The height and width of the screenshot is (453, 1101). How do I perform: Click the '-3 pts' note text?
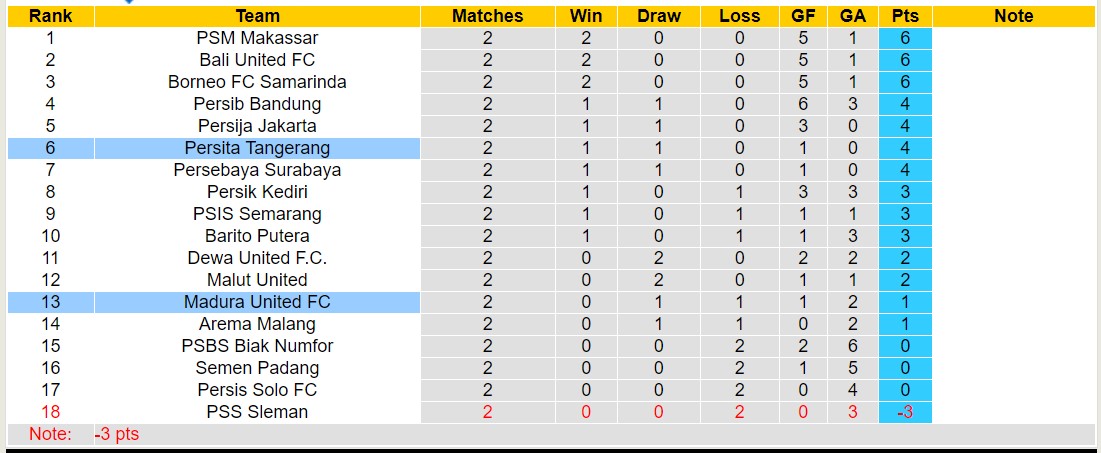pyautogui.click(x=117, y=434)
